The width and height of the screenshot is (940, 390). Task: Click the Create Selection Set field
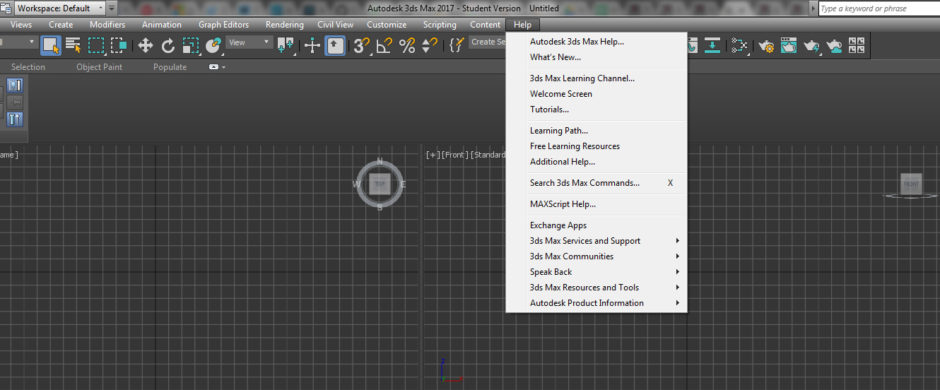(x=487, y=42)
